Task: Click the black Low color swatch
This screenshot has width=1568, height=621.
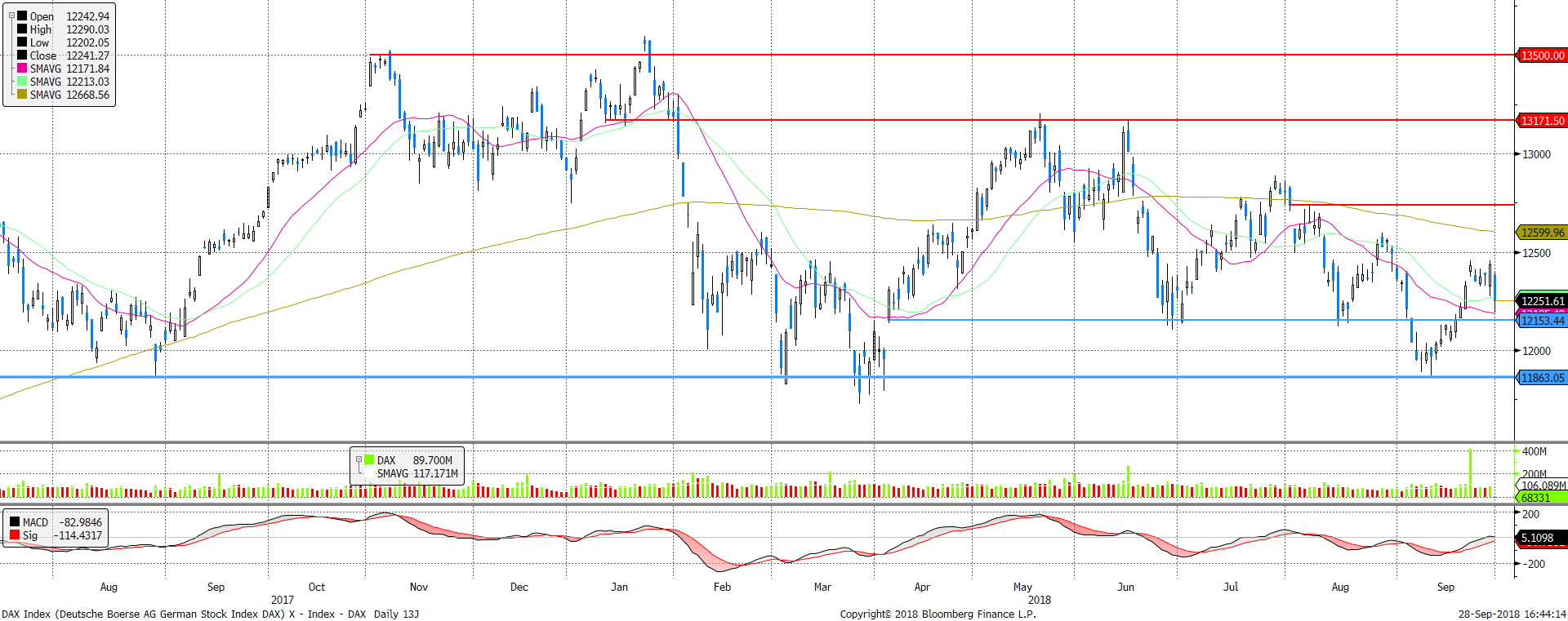Action: [22, 42]
